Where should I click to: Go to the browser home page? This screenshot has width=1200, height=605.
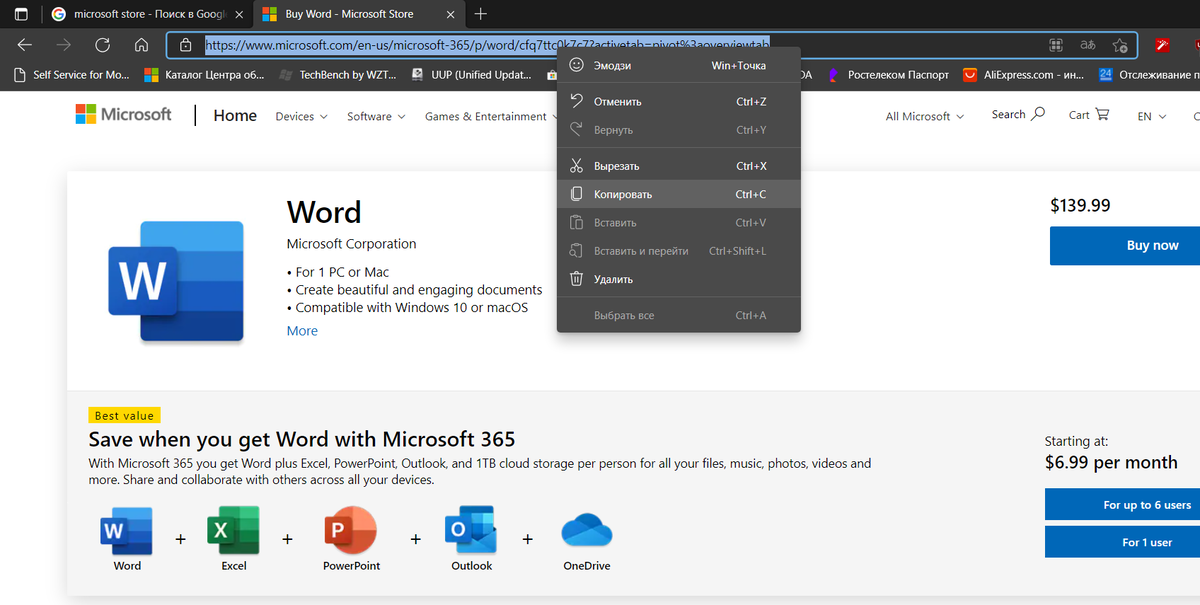coord(141,45)
